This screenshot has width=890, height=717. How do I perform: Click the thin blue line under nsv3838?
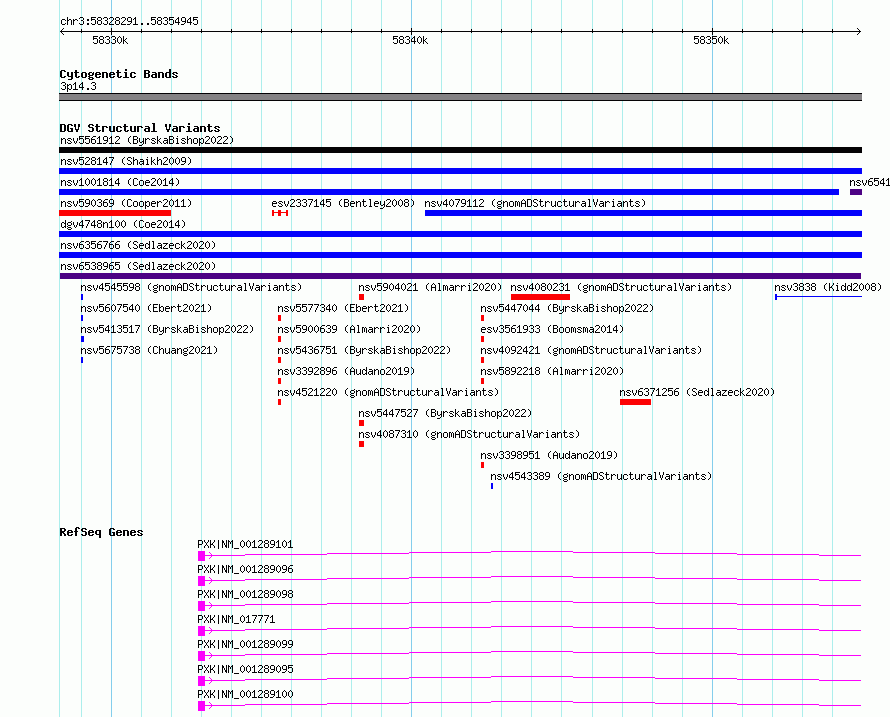(x=818, y=297)
